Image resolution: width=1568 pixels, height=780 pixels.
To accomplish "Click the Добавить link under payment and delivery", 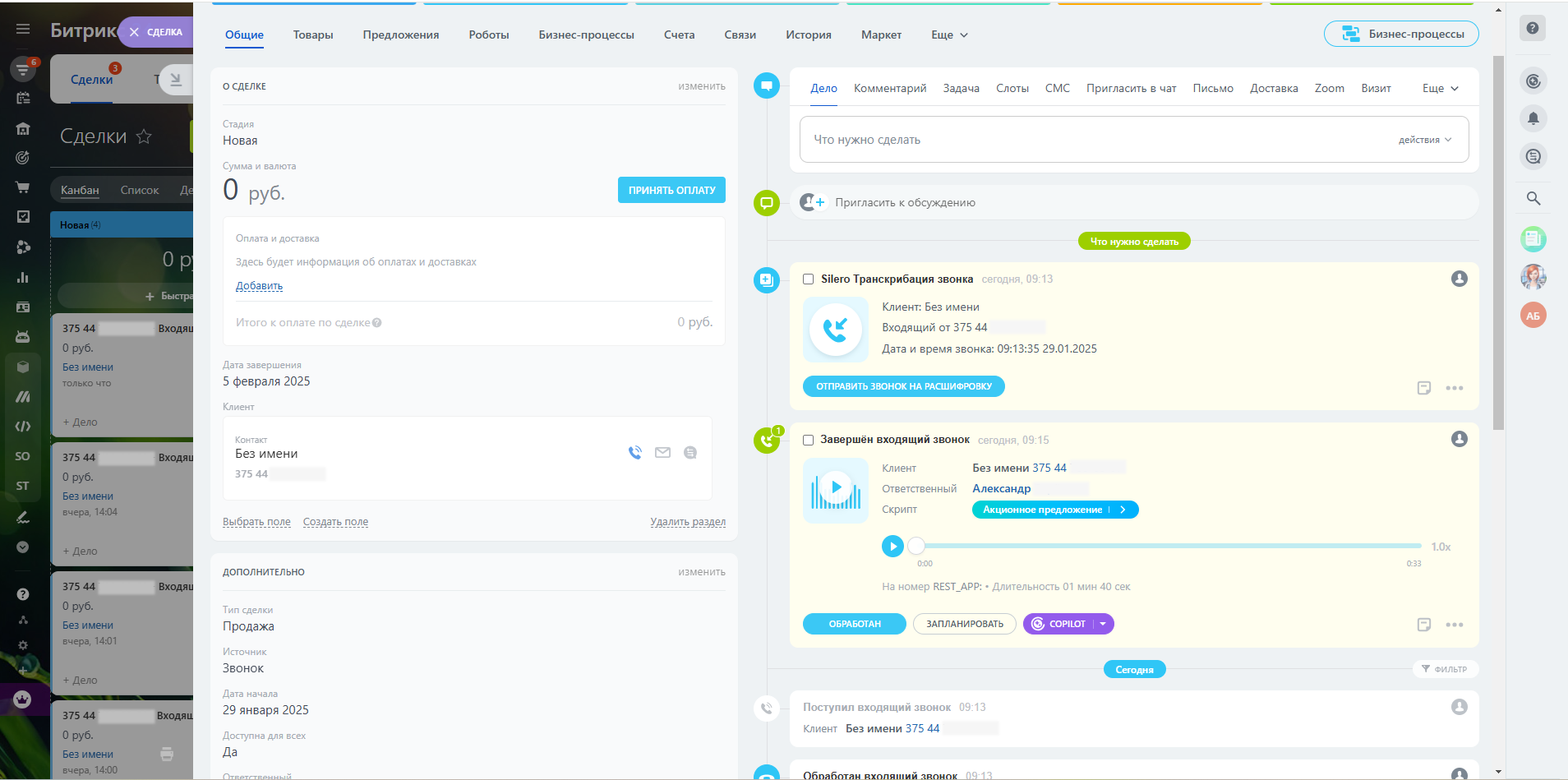I will coord(259,286).
